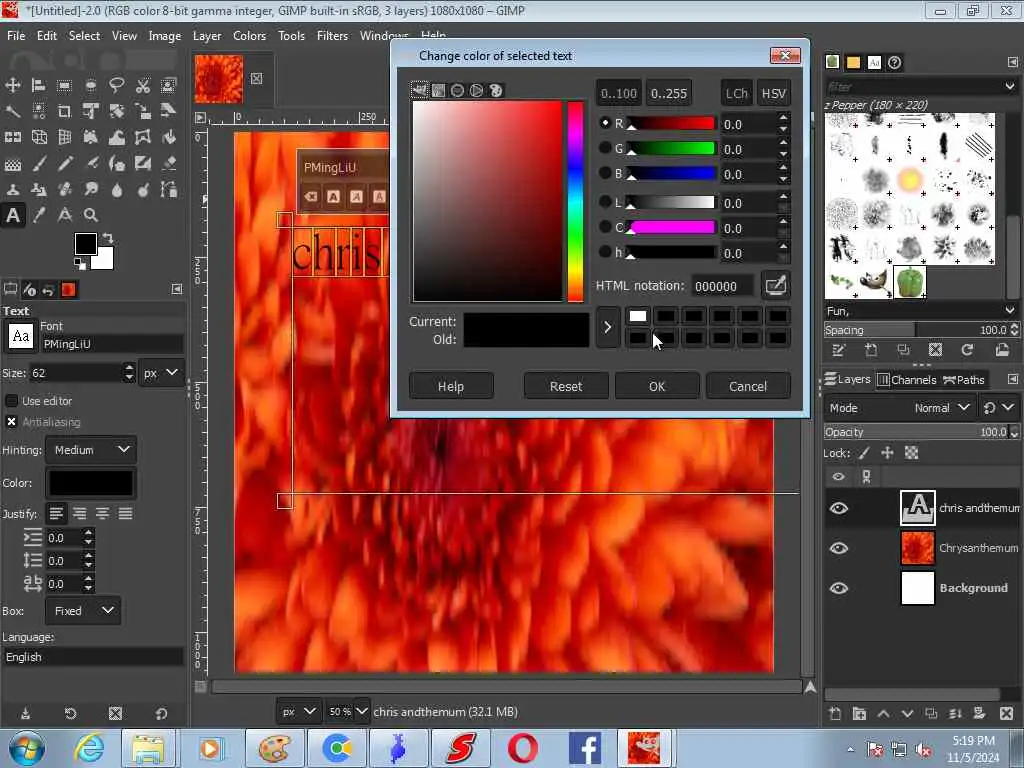Image resolution: width=1024 pixels, height=768 pixels.
Task: Switch scale to 0..255 range
Action: [669, 93]
